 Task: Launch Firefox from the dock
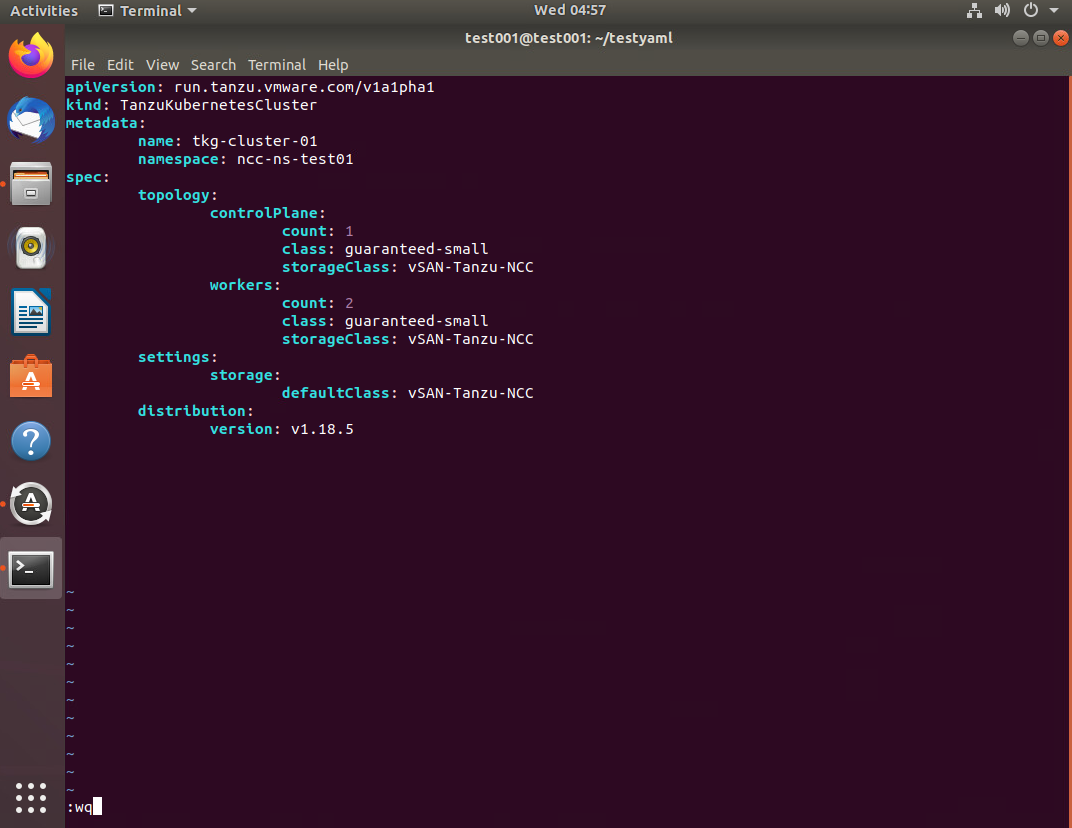click(31, 55)
